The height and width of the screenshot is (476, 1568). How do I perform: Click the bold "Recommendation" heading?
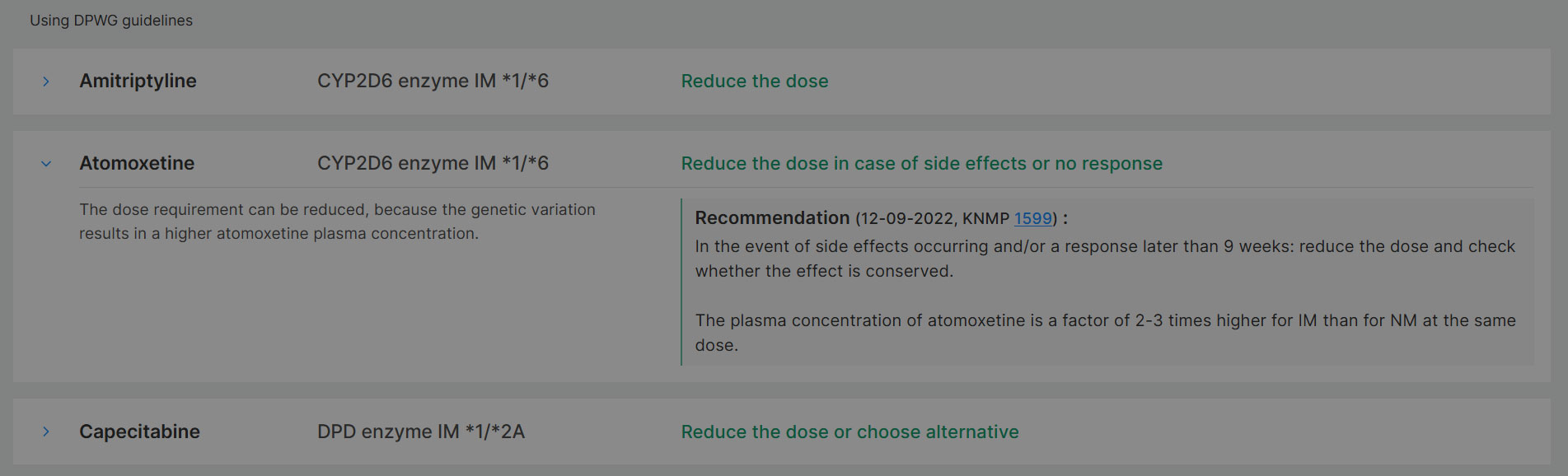pyautogui.click(x=772, y=218)
